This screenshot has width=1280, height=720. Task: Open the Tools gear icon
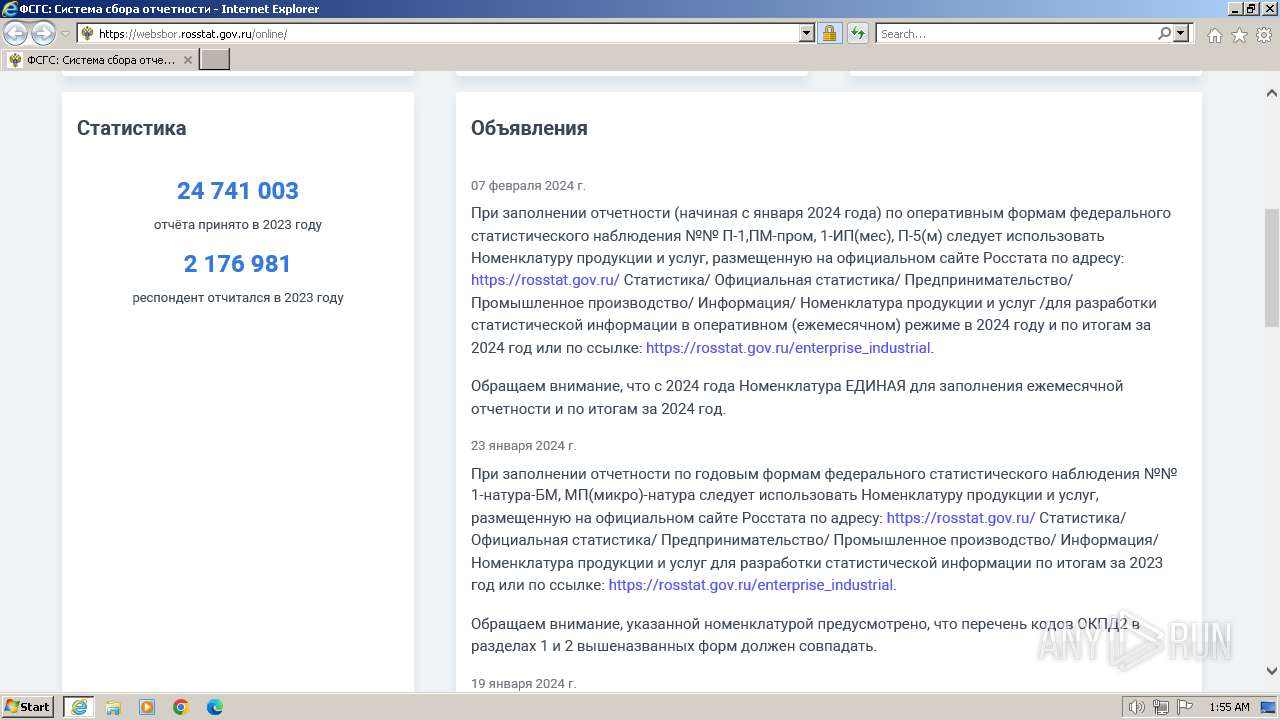point(1263,35)
